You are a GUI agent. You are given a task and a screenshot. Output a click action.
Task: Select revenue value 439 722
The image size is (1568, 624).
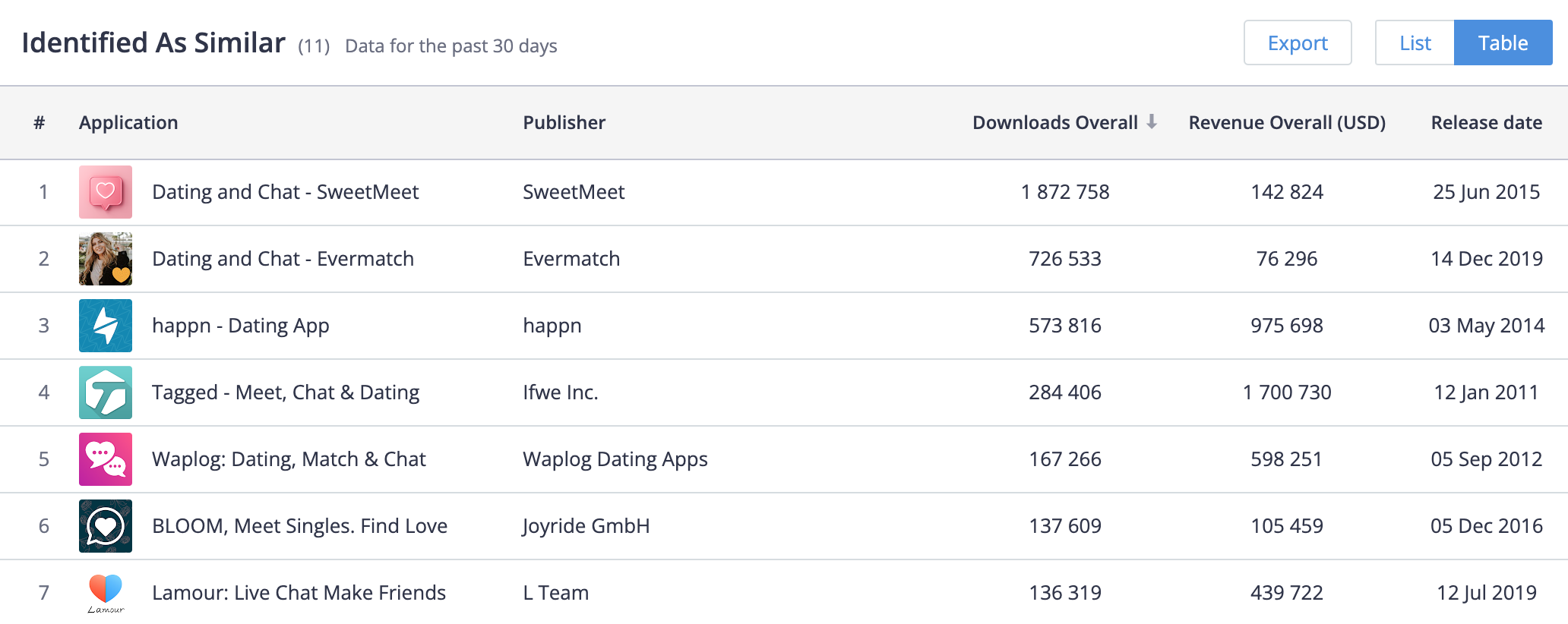[1287, 593]
